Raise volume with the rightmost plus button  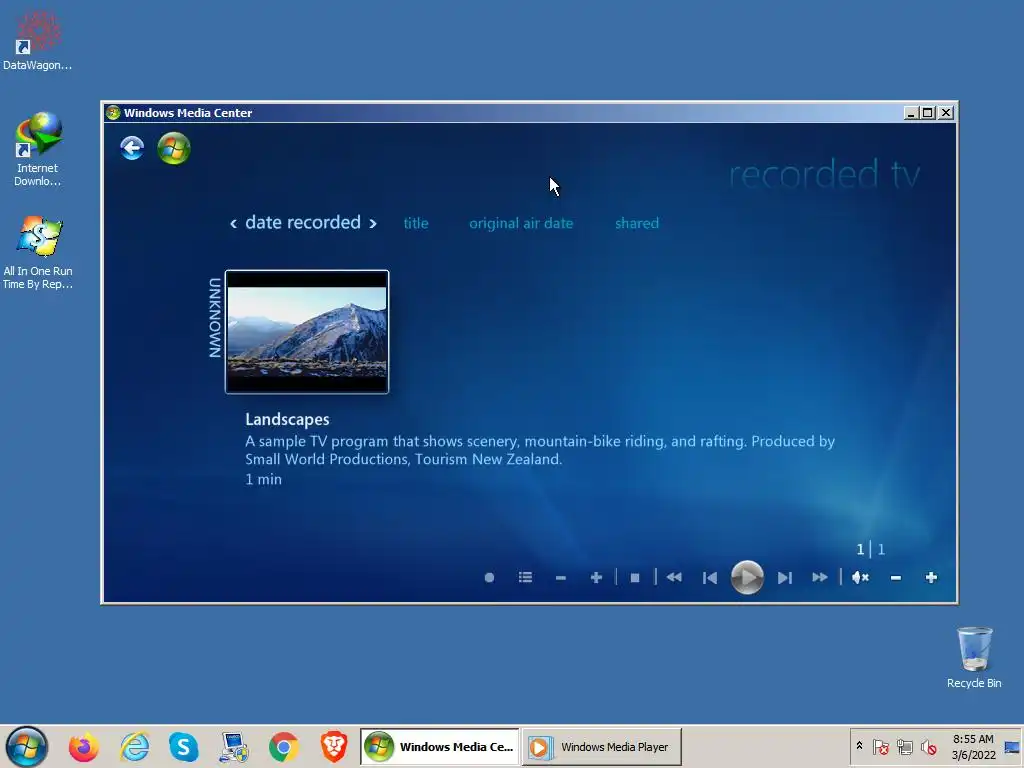pos(931,577)
